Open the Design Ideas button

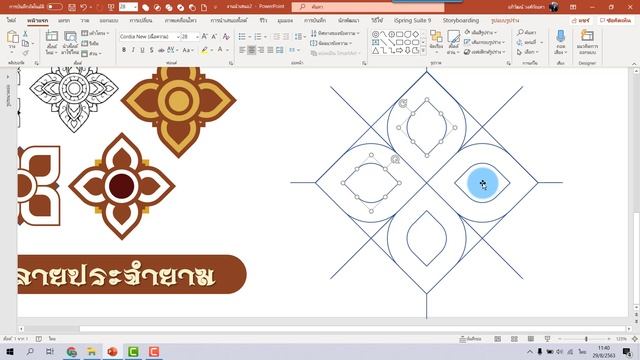coord(587,42)
